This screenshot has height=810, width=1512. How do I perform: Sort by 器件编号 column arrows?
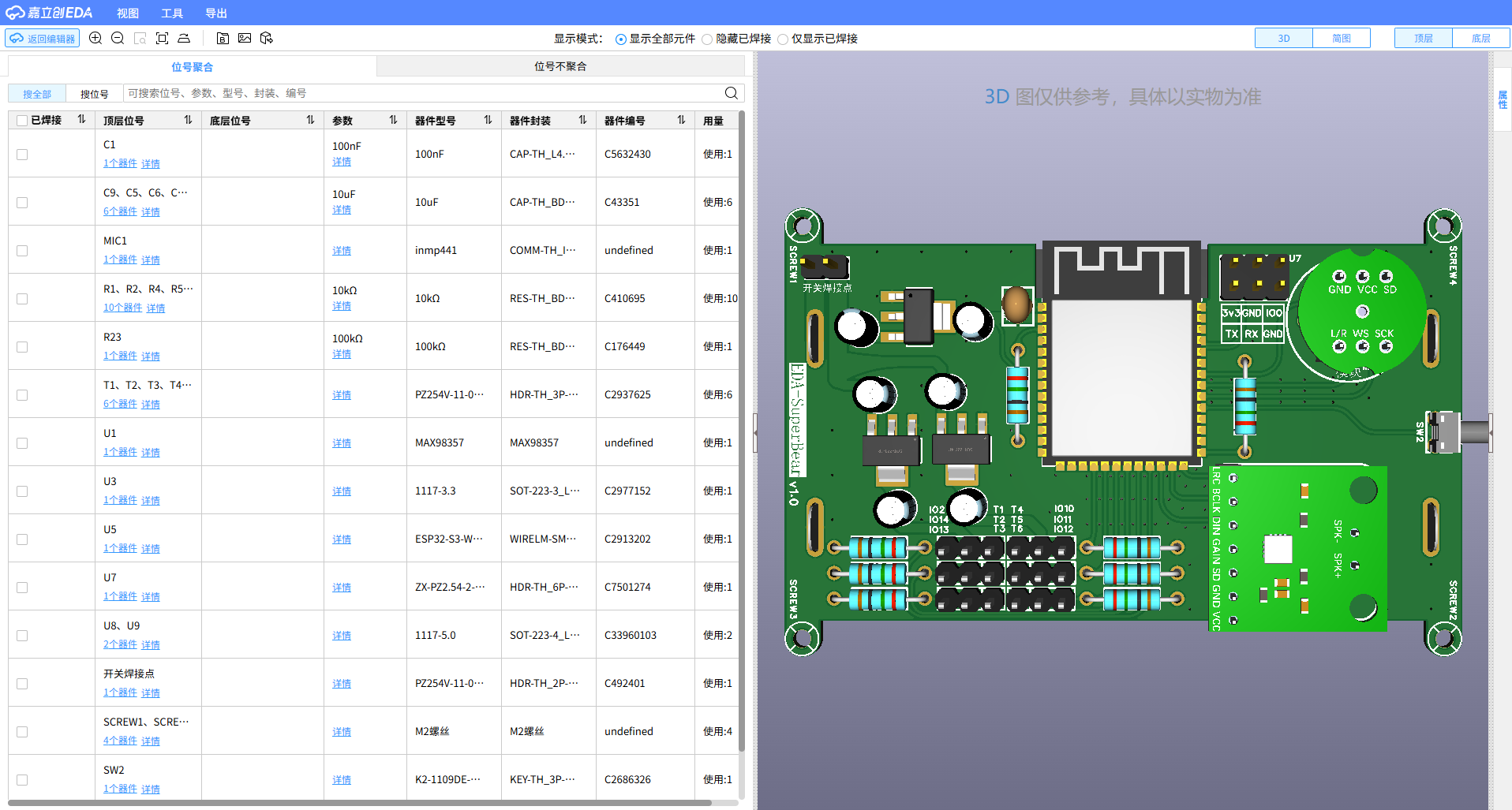681,120
